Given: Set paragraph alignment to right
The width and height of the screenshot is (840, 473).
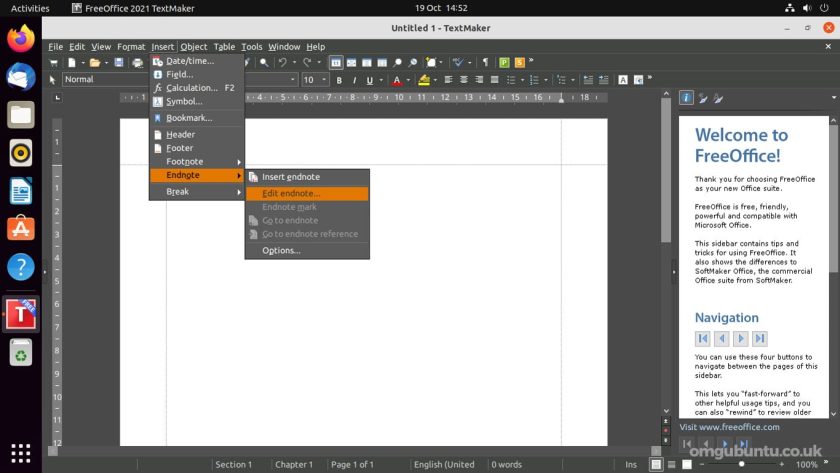Looking at the screenshot, I should (479, 80).
